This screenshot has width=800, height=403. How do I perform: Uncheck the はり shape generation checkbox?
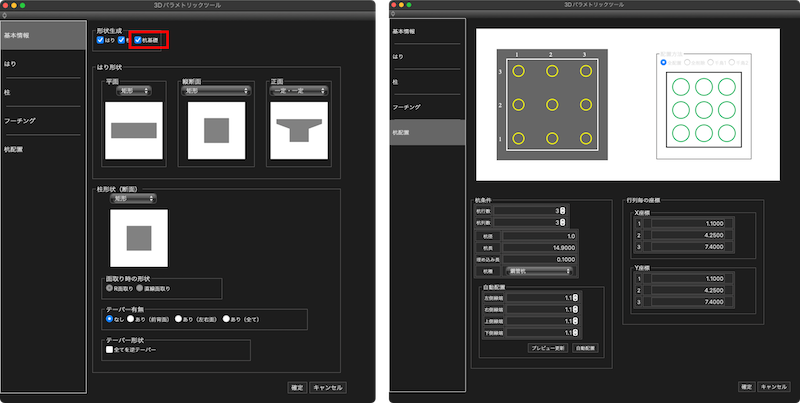pyautogui.click(x=101, y=41)
